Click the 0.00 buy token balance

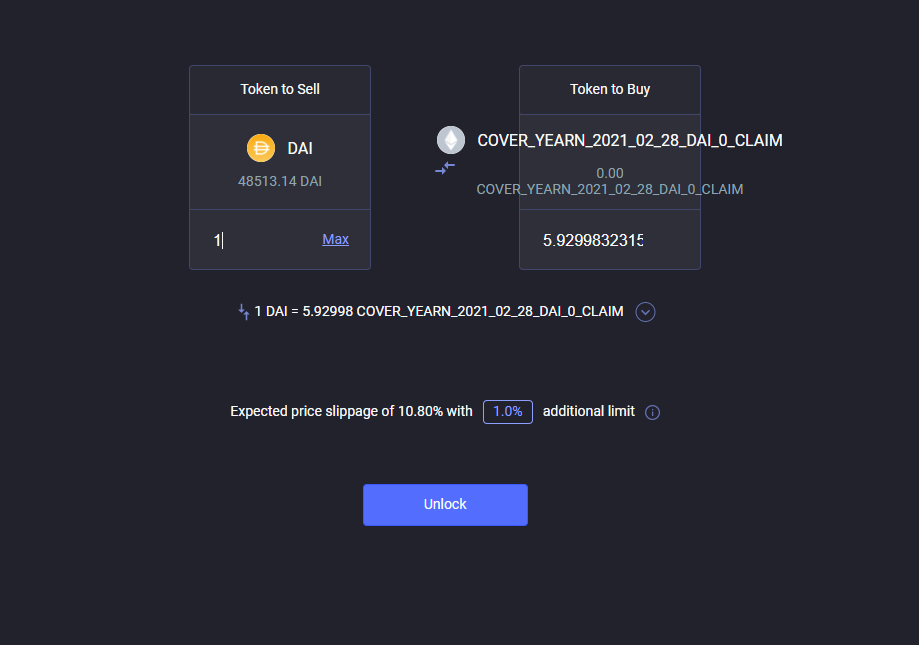[x=610, y=173]
